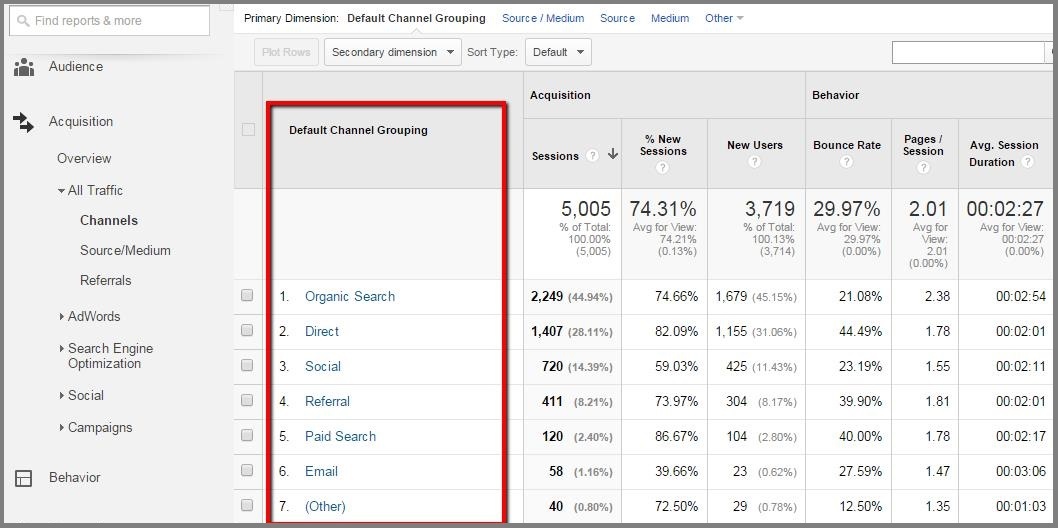Check the Organic Search row checkbox
This screenshot has height=528, width=1058.
(247, 295)
